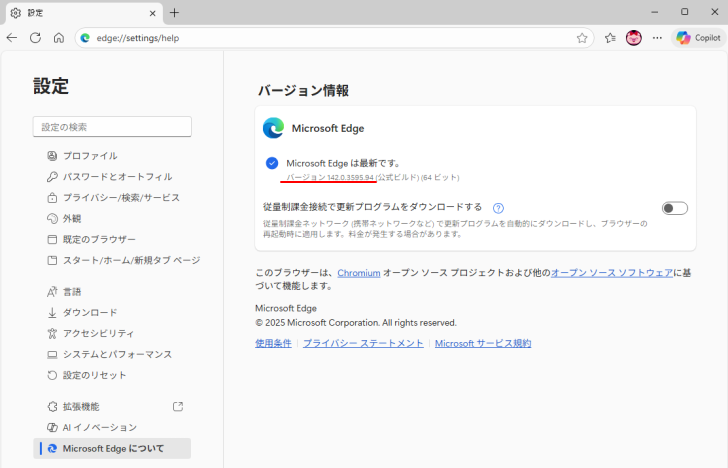The width and height of the screenshot is (728, 468).
Task: Add this page to favorites star
Action: (x=582, y=38)
